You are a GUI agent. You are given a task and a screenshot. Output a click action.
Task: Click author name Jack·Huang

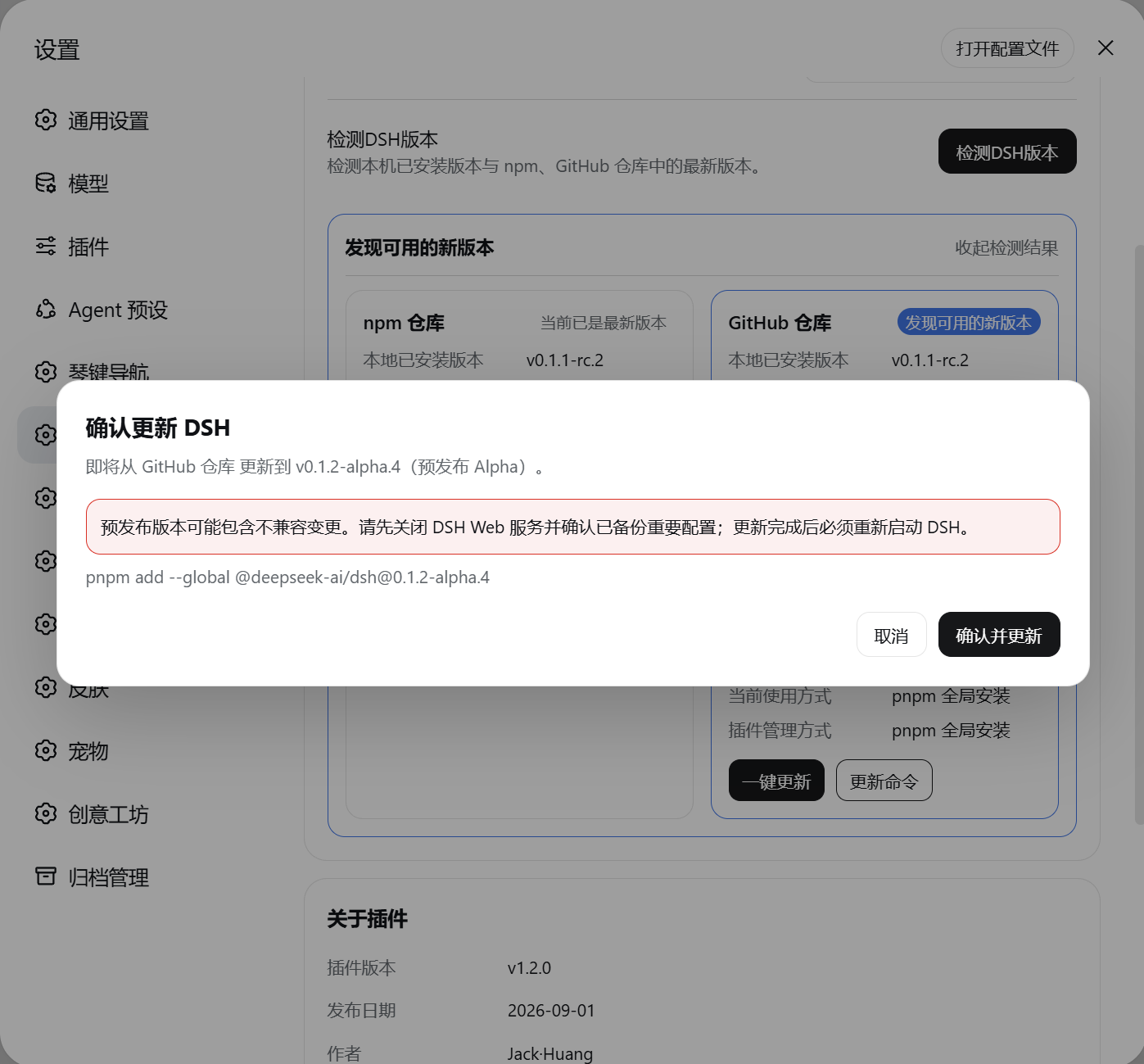coord(550,1053)
